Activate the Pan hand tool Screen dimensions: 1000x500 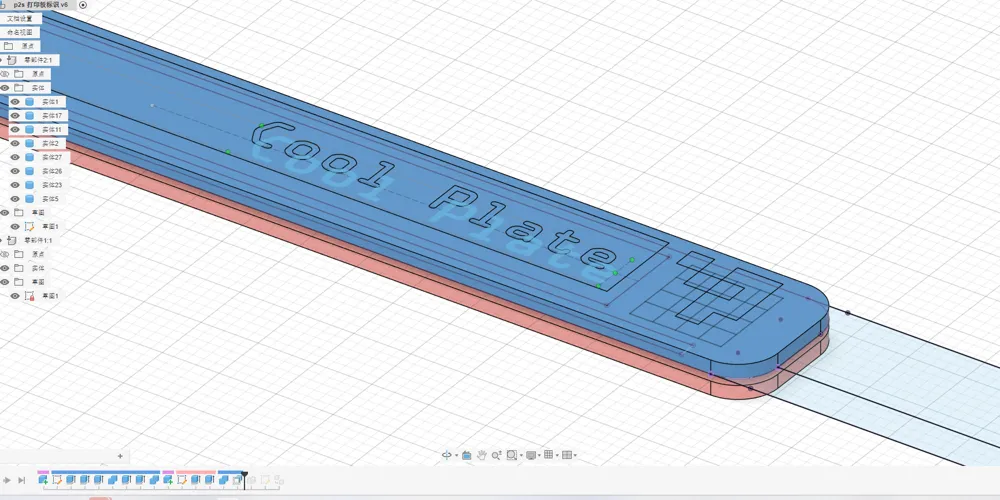[x=482, y=455]
